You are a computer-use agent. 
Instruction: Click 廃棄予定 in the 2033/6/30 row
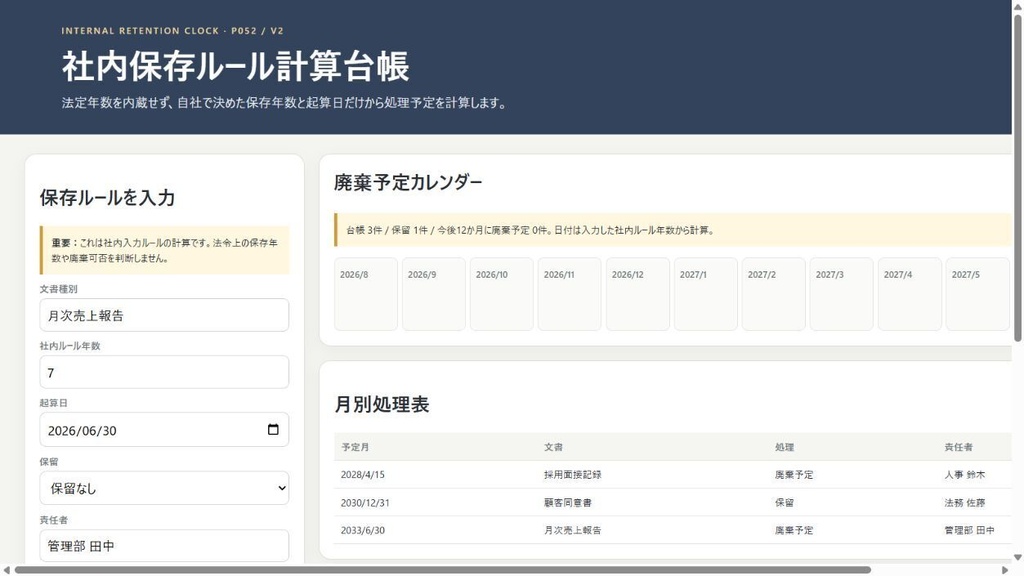pyautogui.click(x=794, y=530)
